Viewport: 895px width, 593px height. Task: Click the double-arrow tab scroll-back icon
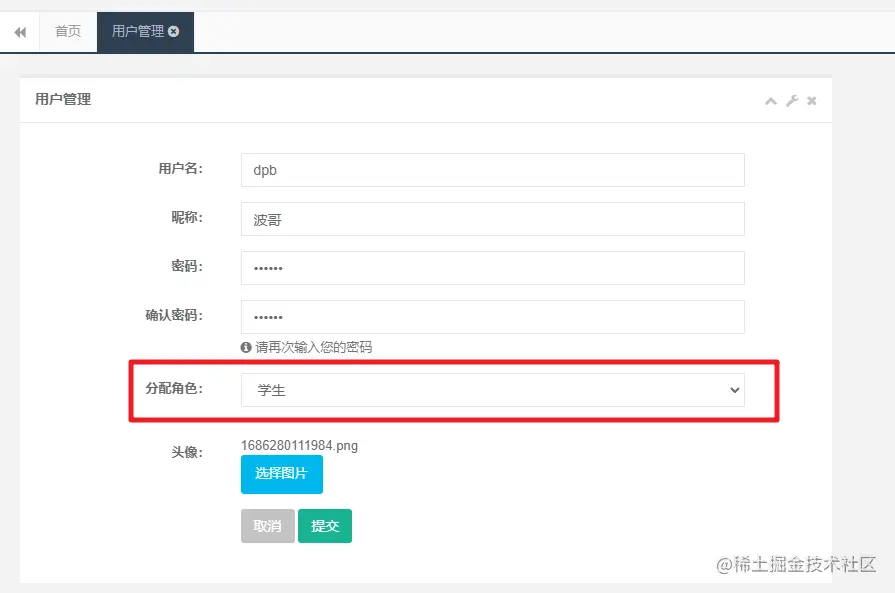click(x=20, y=32)
